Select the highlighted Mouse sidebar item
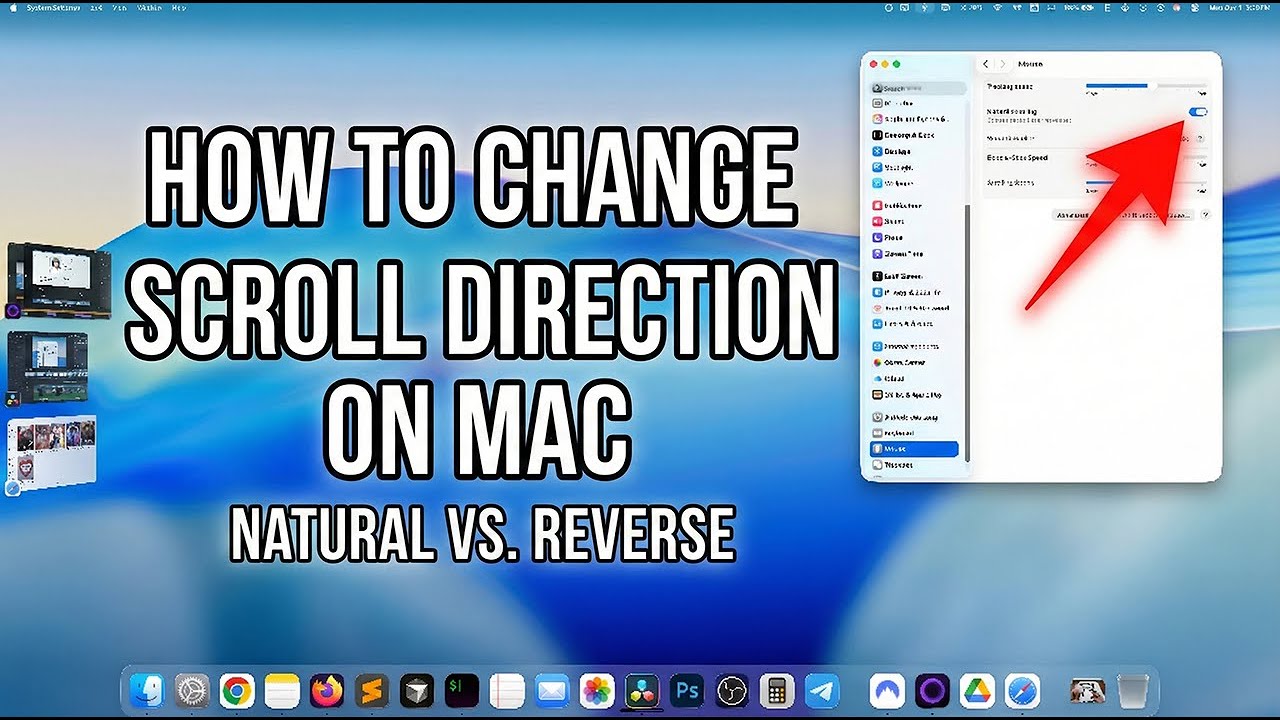This screenshot has width=1280, height=720. [914, 449]
